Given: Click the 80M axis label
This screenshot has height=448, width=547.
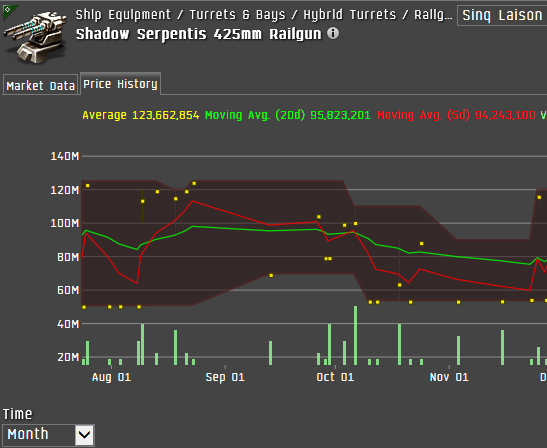Looking at the screenshot, I should 68,257.
